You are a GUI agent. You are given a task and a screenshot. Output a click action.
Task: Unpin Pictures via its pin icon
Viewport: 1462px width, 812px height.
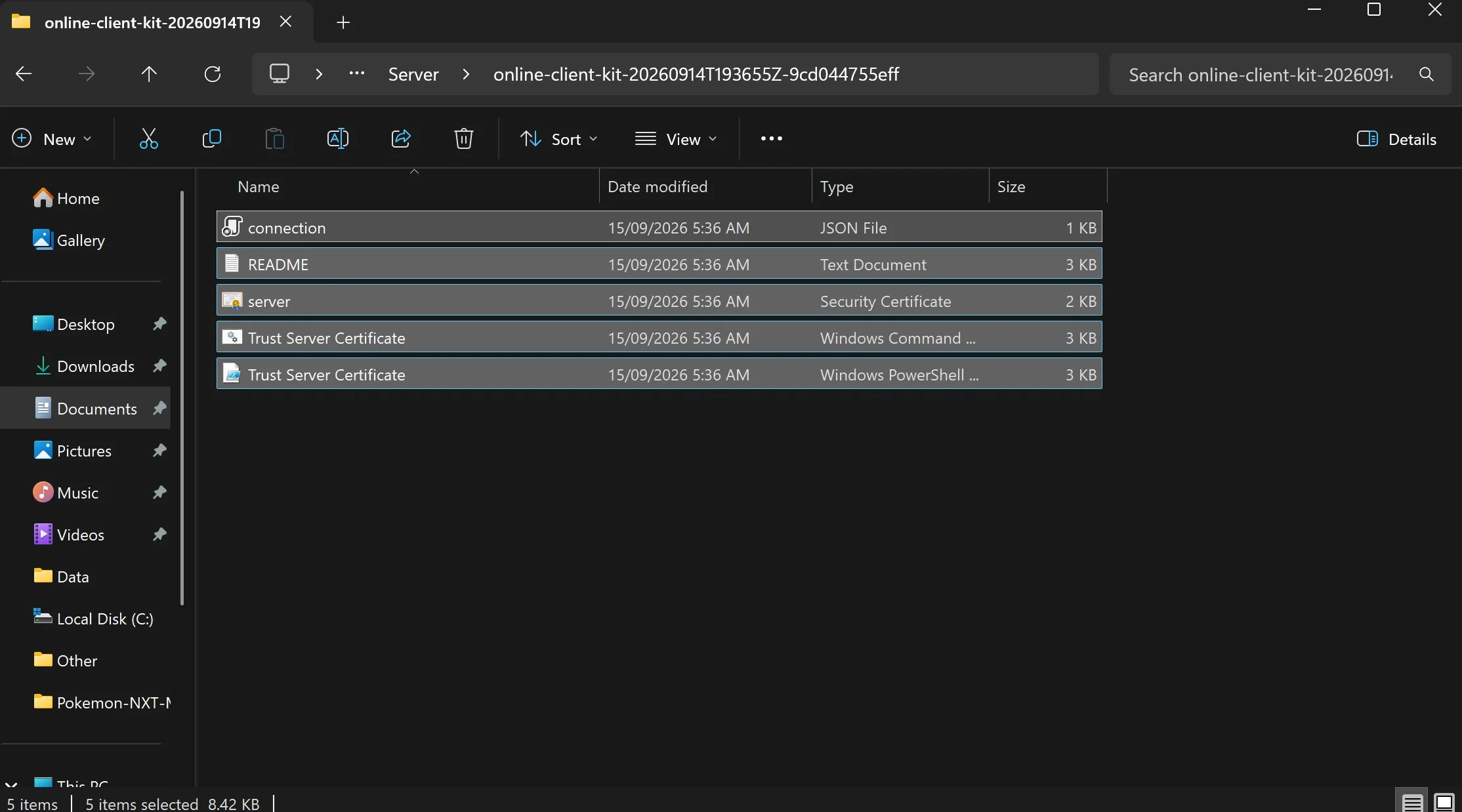tap(159, 450)
